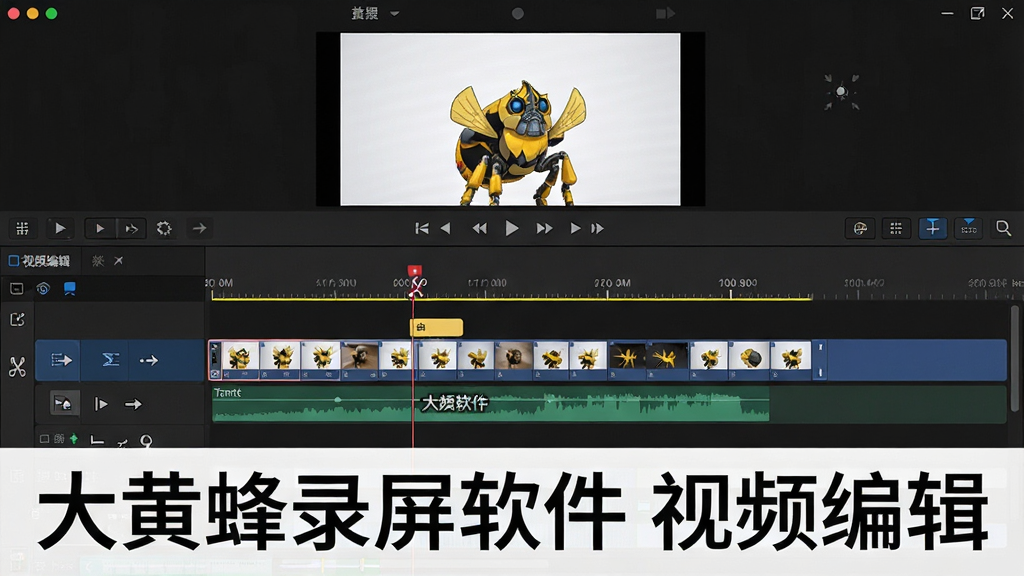Image resolution: width=1024 pixels, height=576 pixels.
Task: Switch to the 视频编辑 tab
Action: 40,261
